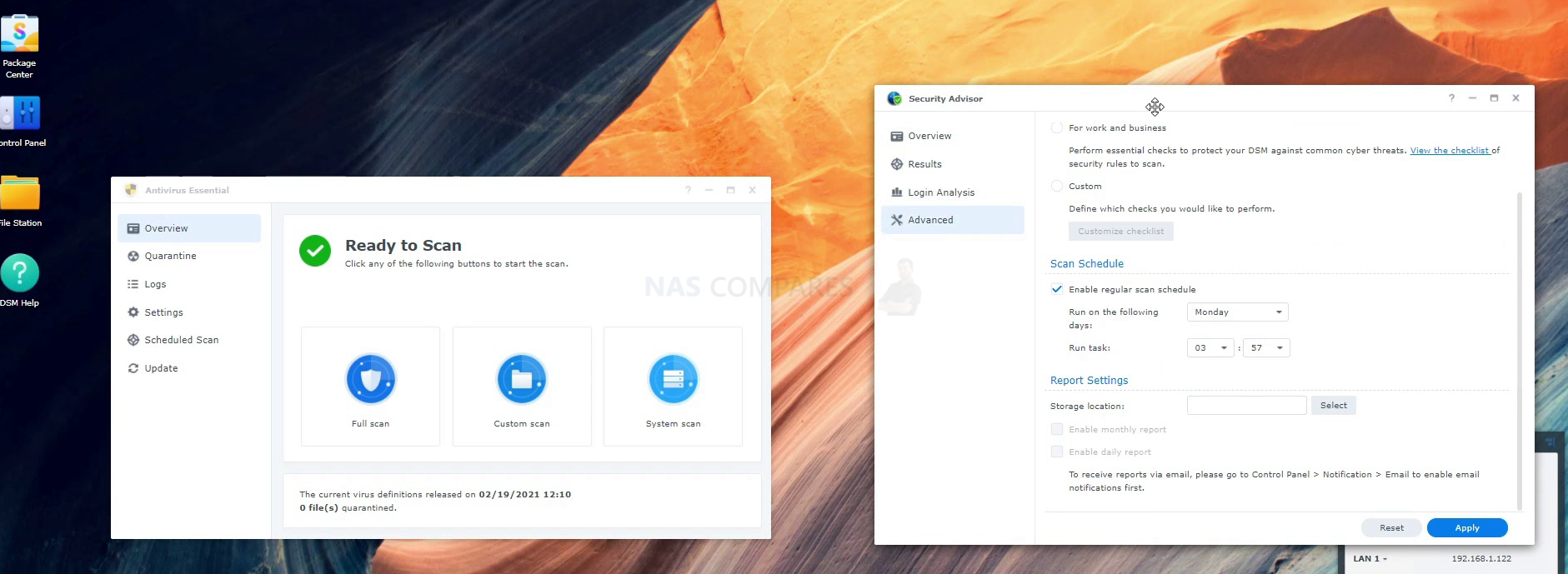Maximize the Antivirus Essential window
The width and height of the screenshot is (1568, 574).
pos(730,190)
